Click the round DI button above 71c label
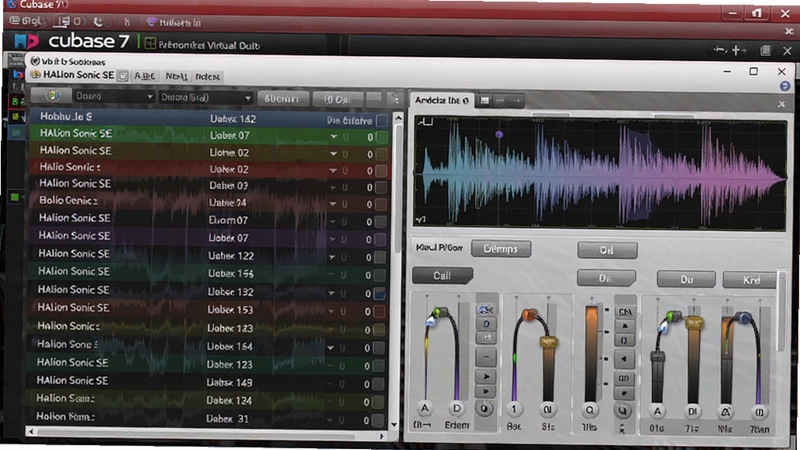This screenshot has height=450, width=800. click(x=692, y=411)
